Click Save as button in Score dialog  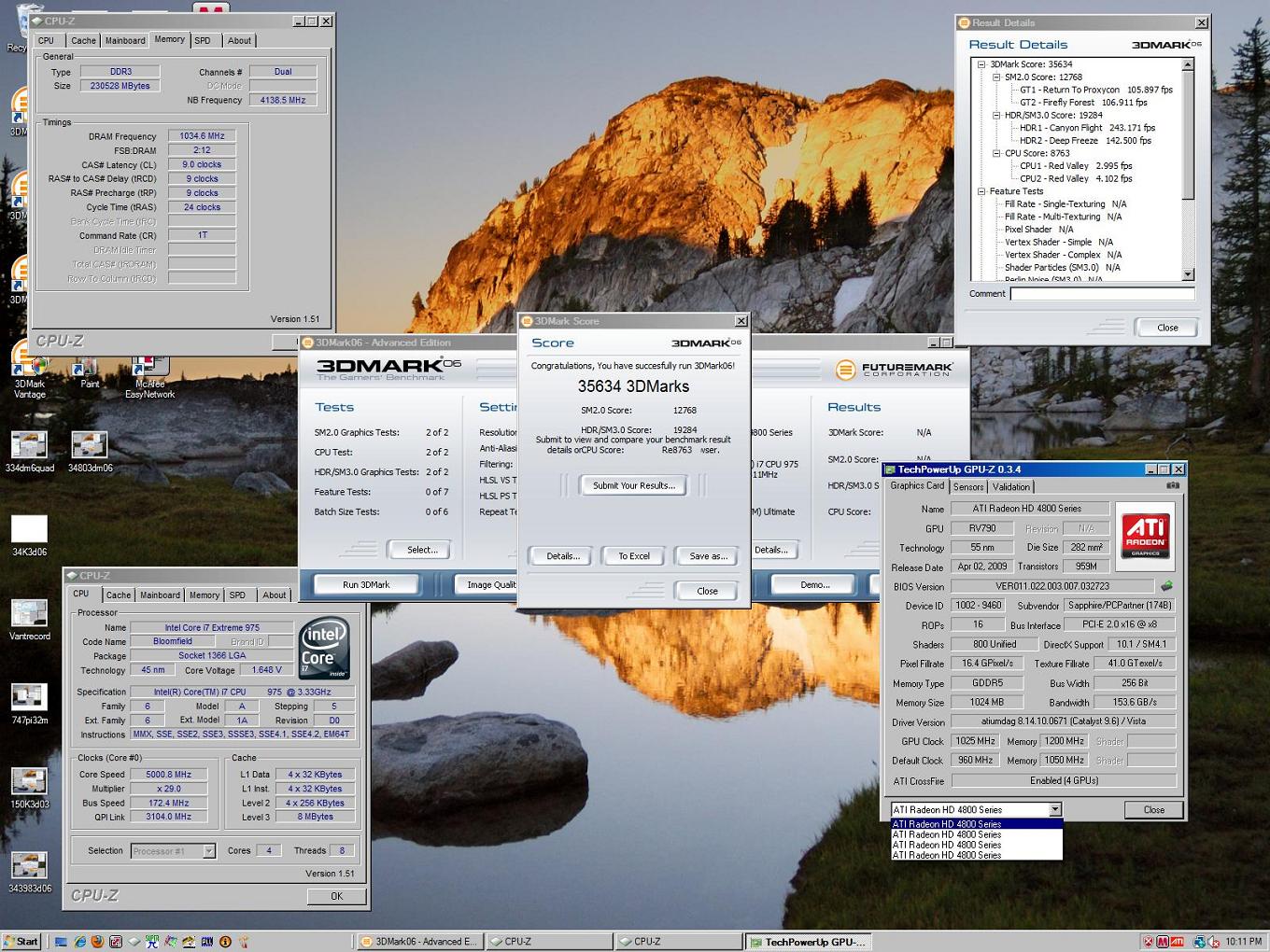pyautogui.click(x=708, y=555)
